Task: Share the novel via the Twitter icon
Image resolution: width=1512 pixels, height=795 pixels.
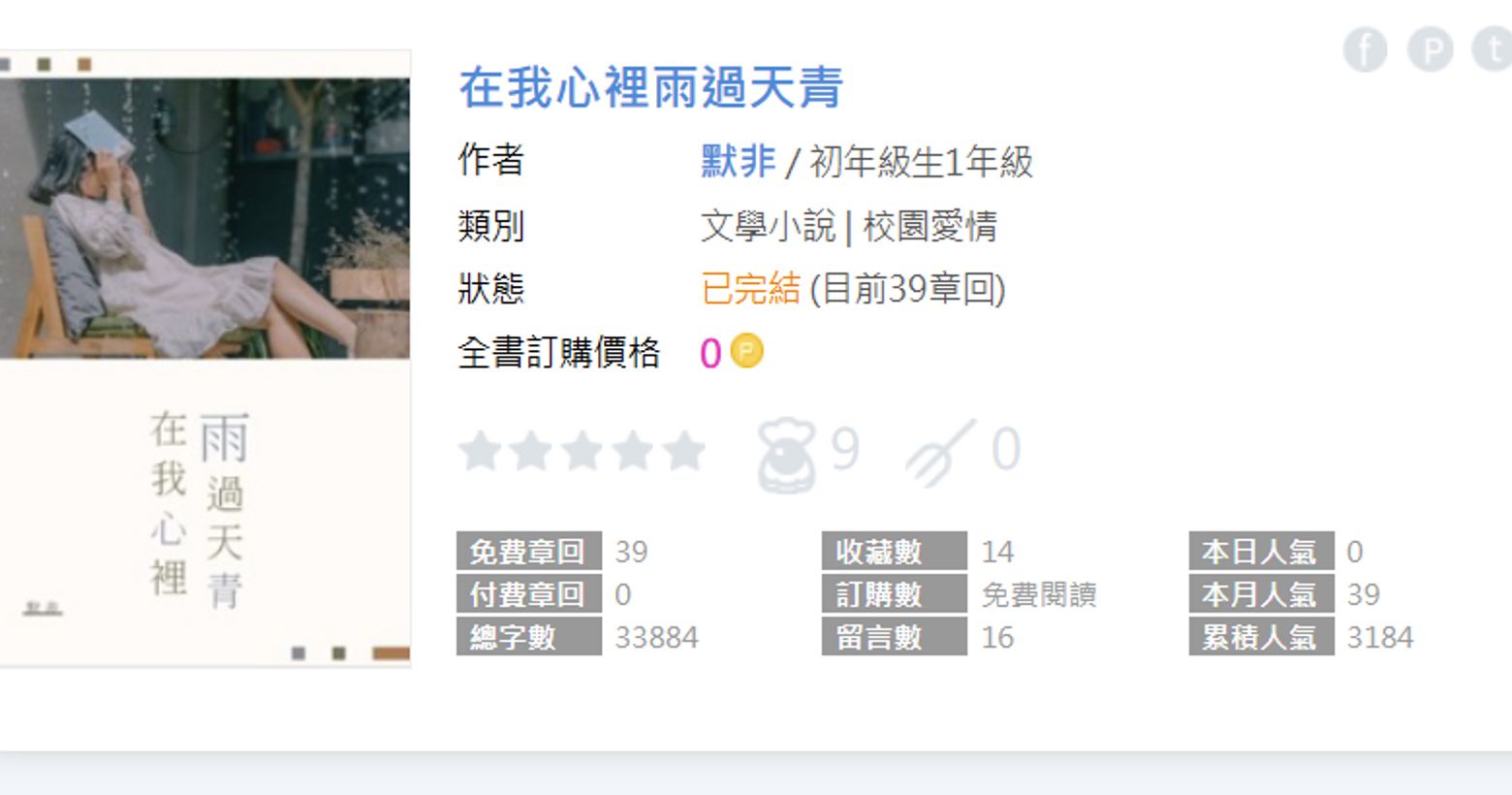Action: click(x=1494, y=48)
